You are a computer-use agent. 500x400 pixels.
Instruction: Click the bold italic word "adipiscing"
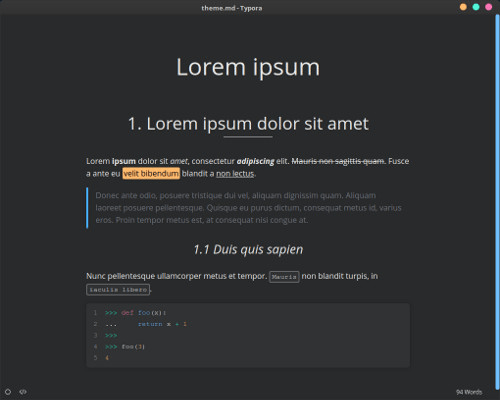[x=255, y=161]
